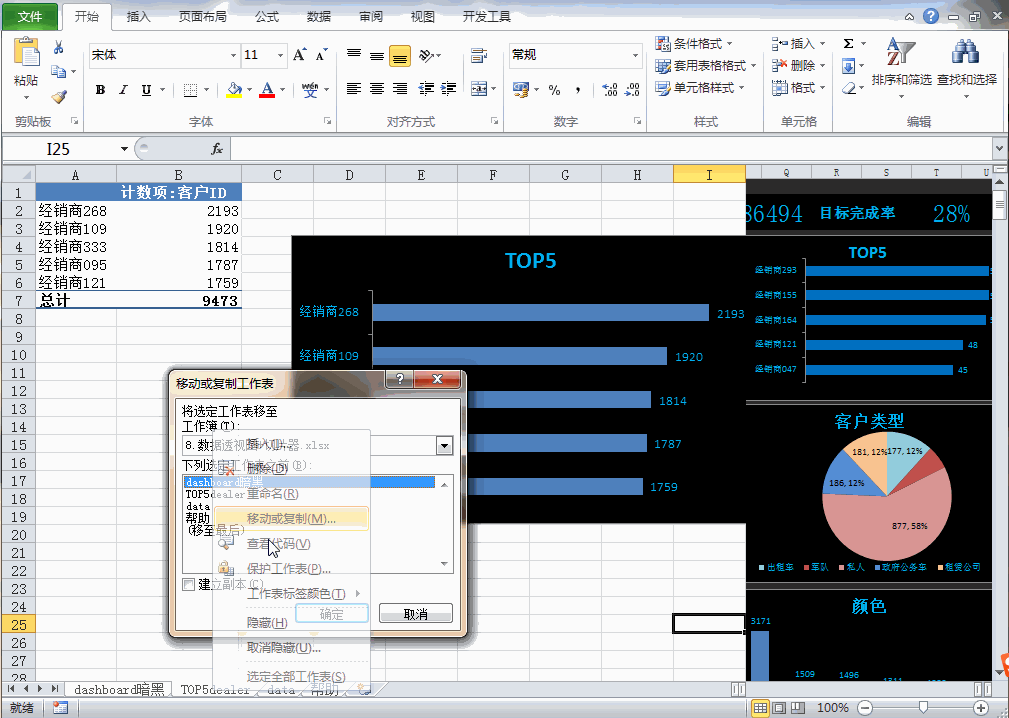Apply percent style format
This screenshot has height=718, width=1009.
[x=554, y=89]
